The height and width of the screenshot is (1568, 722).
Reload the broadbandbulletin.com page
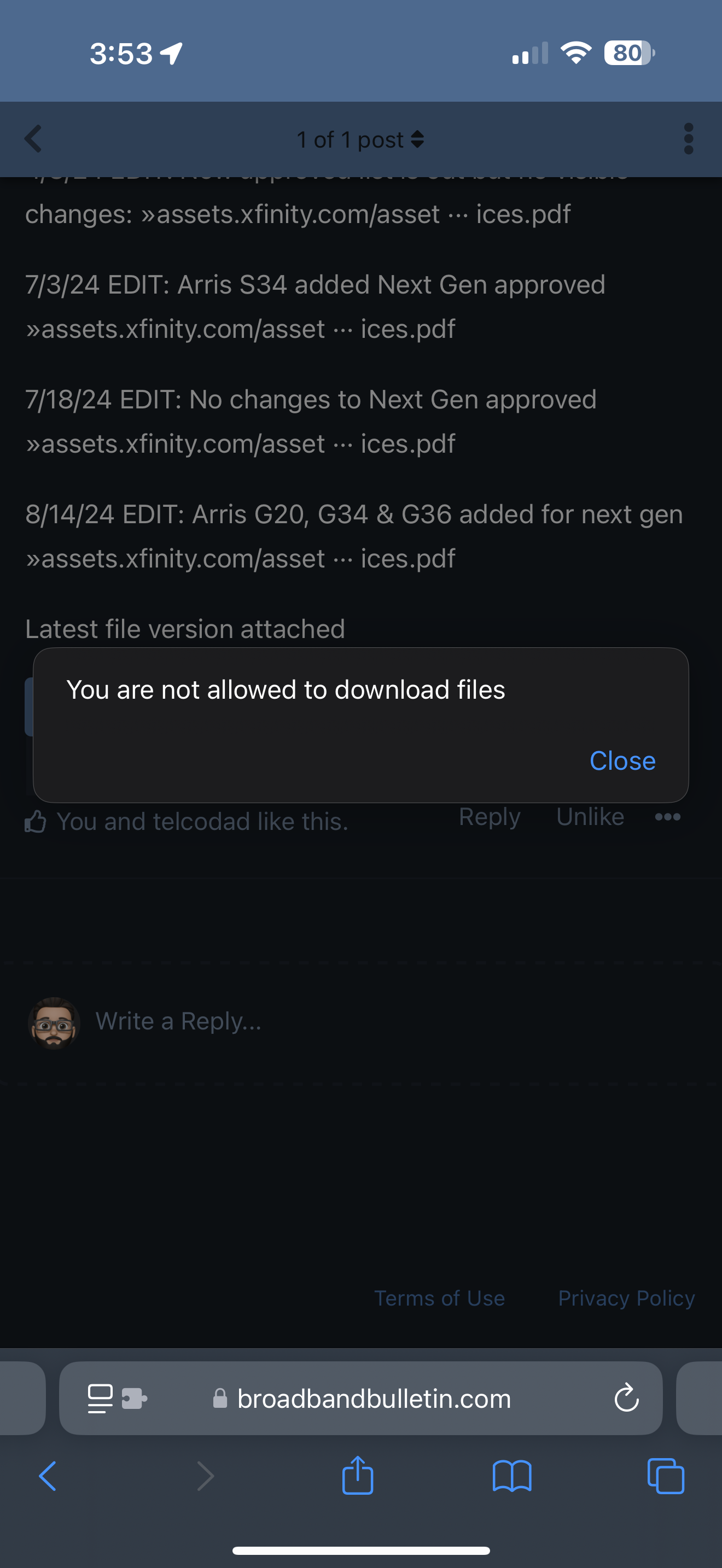pos(626,1398)
